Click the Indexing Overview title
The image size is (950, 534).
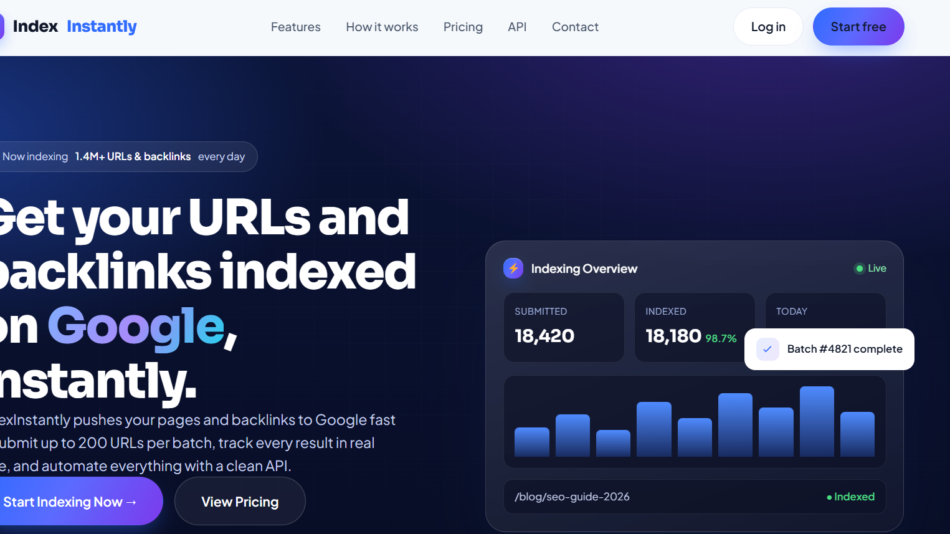(x=584, y=269)
